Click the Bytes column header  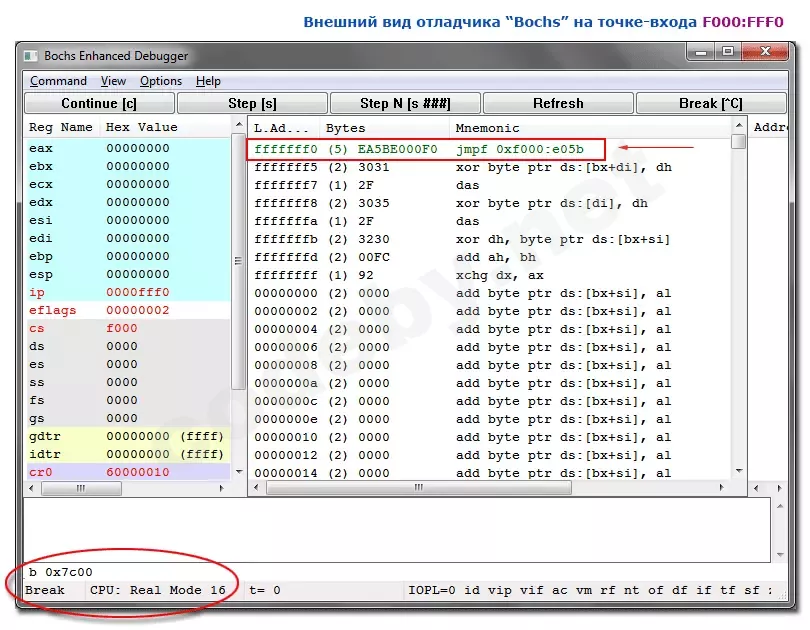point(345,128)
